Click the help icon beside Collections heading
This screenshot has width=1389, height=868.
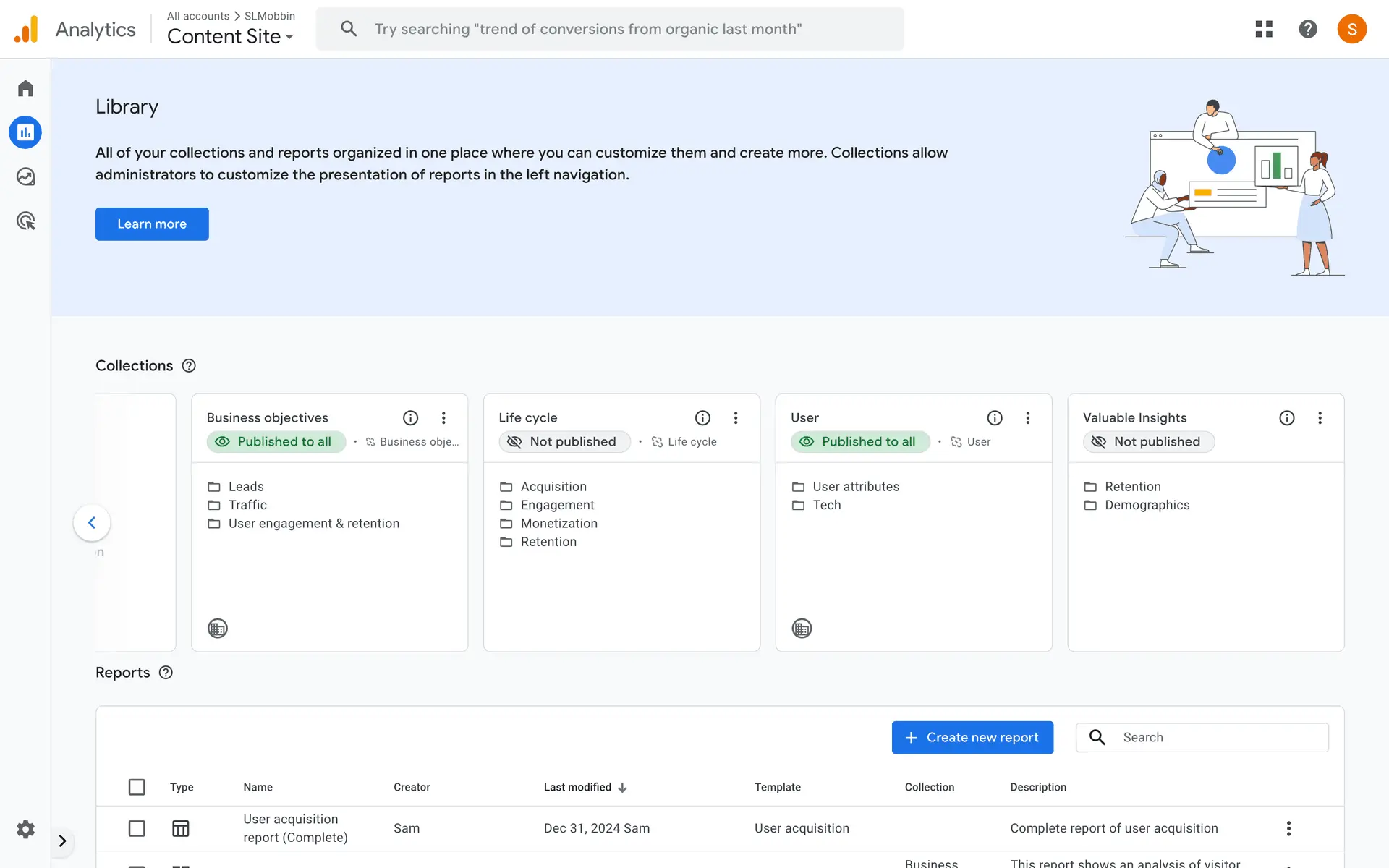click(x=189, y=366)
